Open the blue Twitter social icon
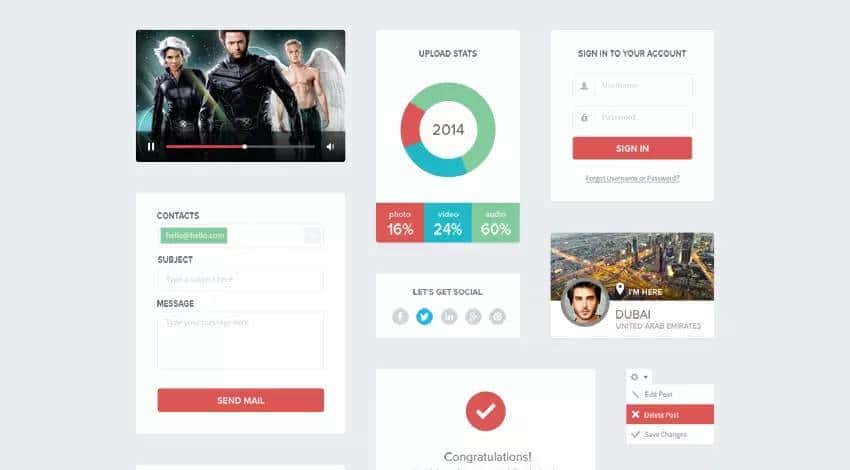This screenshot has height=470, width=850. pos(424,316)
